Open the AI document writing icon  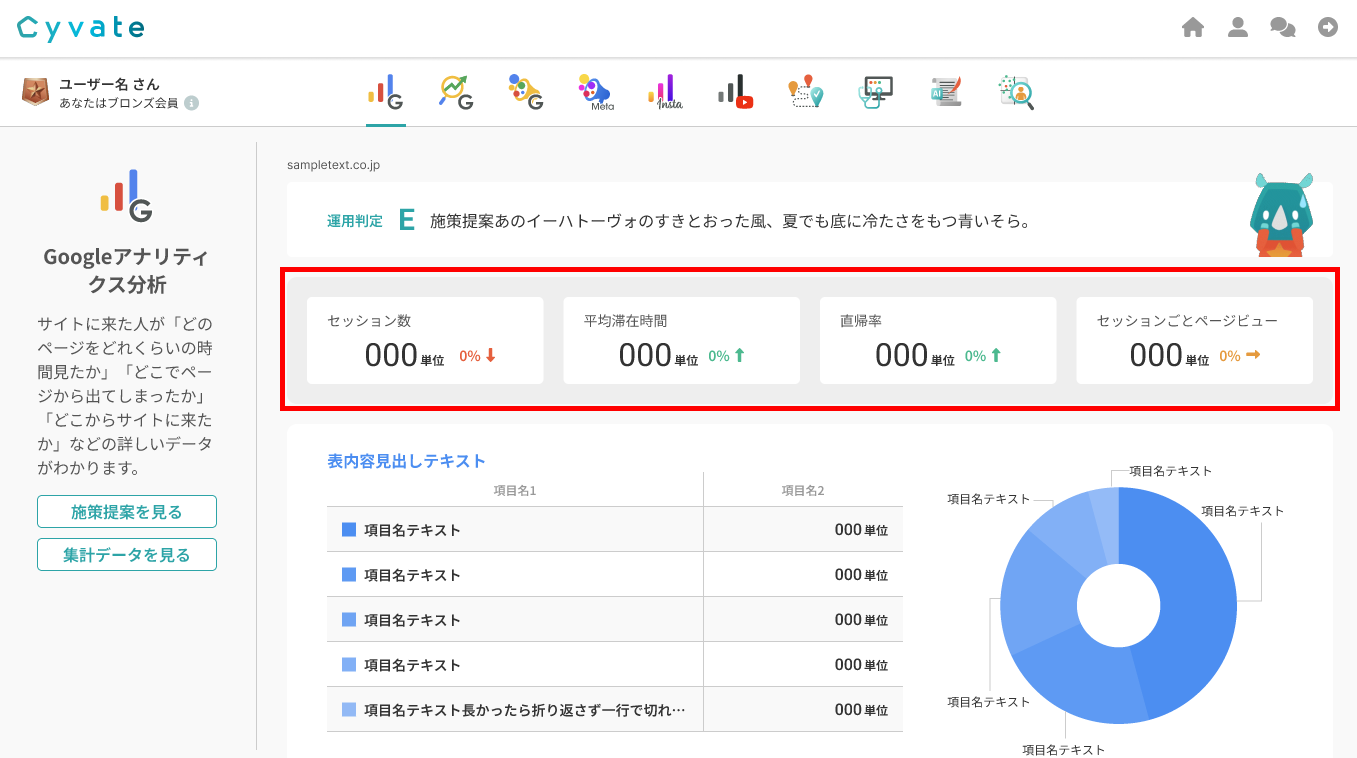pos(946,92)
